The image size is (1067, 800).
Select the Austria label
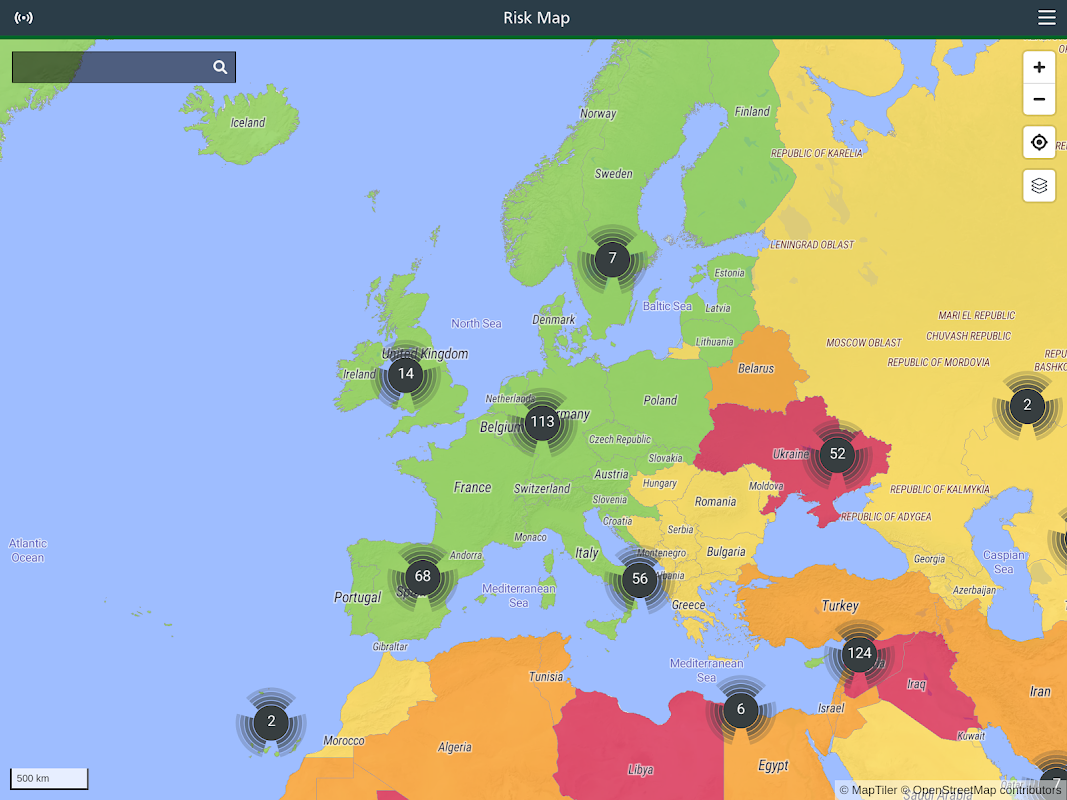(611, 474)
